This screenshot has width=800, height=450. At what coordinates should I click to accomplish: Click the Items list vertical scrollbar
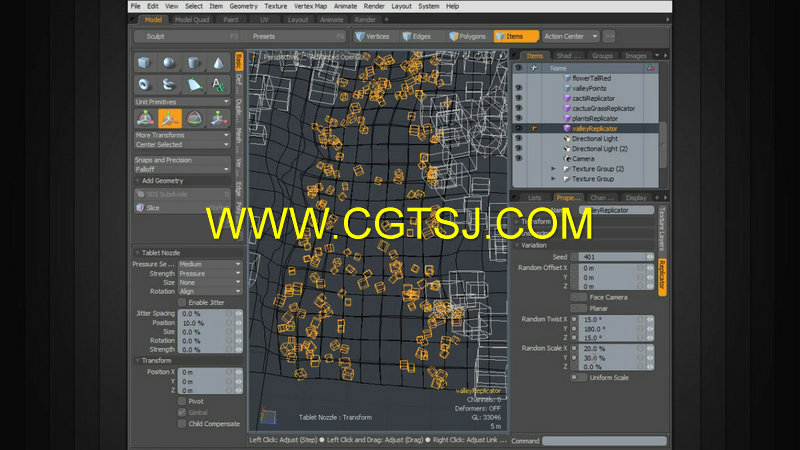click(663, 145)
